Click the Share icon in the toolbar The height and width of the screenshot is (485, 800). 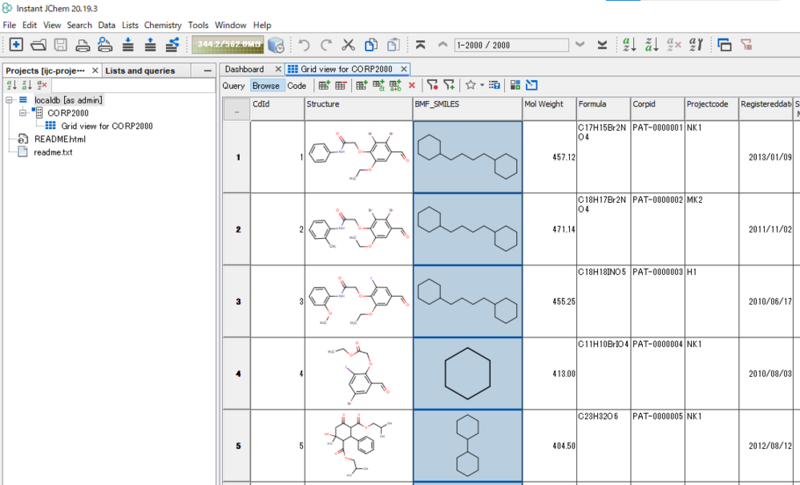(173, 45)
